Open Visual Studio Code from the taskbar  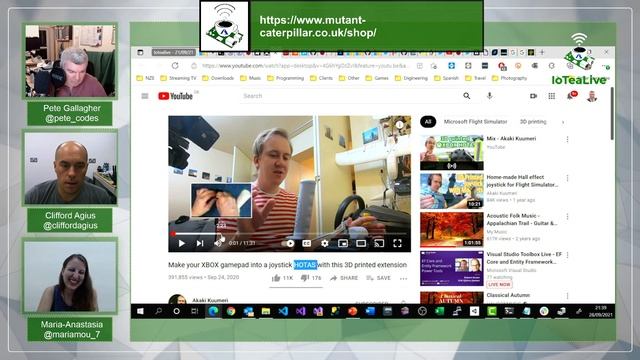pos(283,311)
